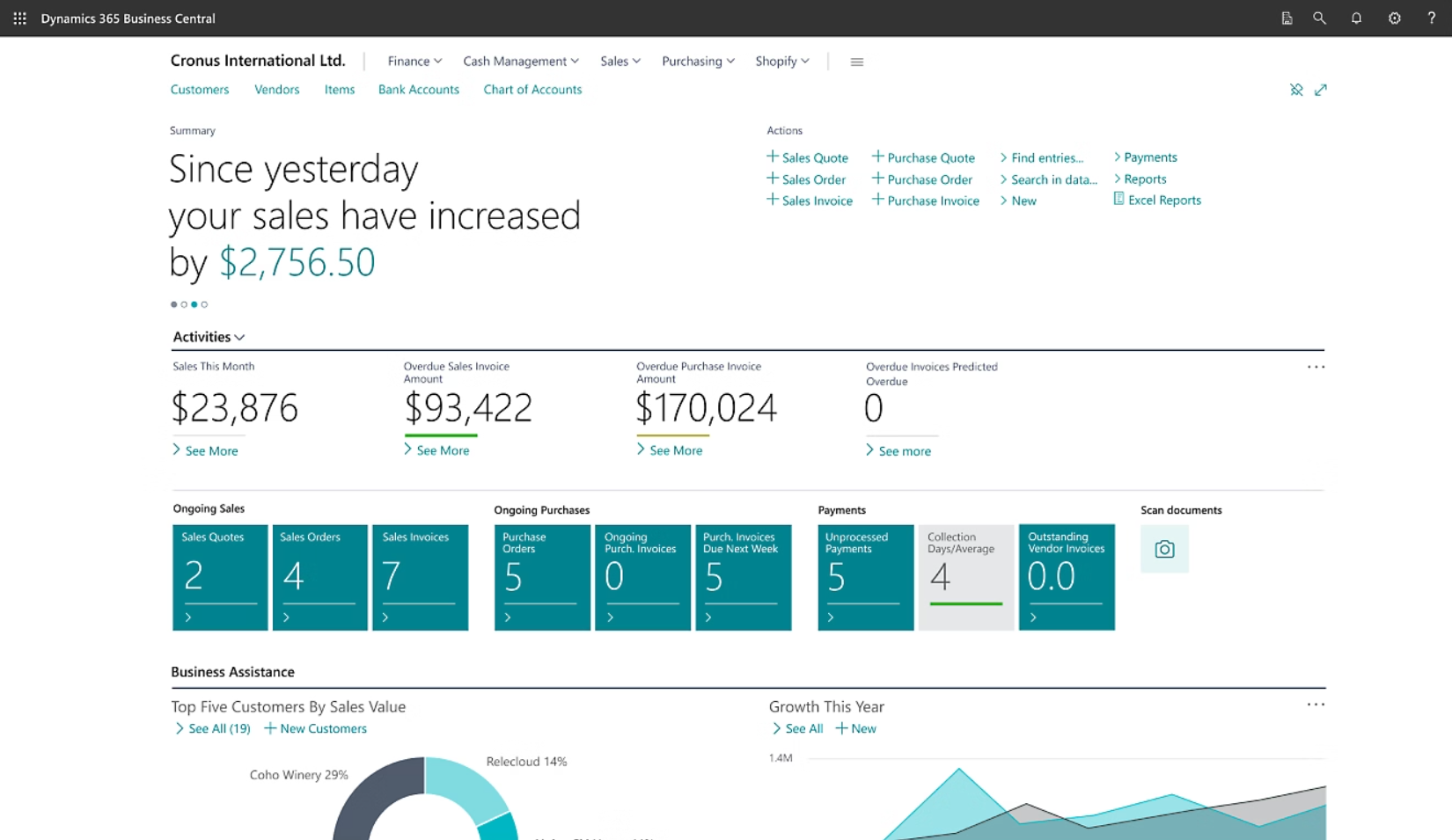
Task: Open the Vendors navigation link
Action: (x=276, y=90)
